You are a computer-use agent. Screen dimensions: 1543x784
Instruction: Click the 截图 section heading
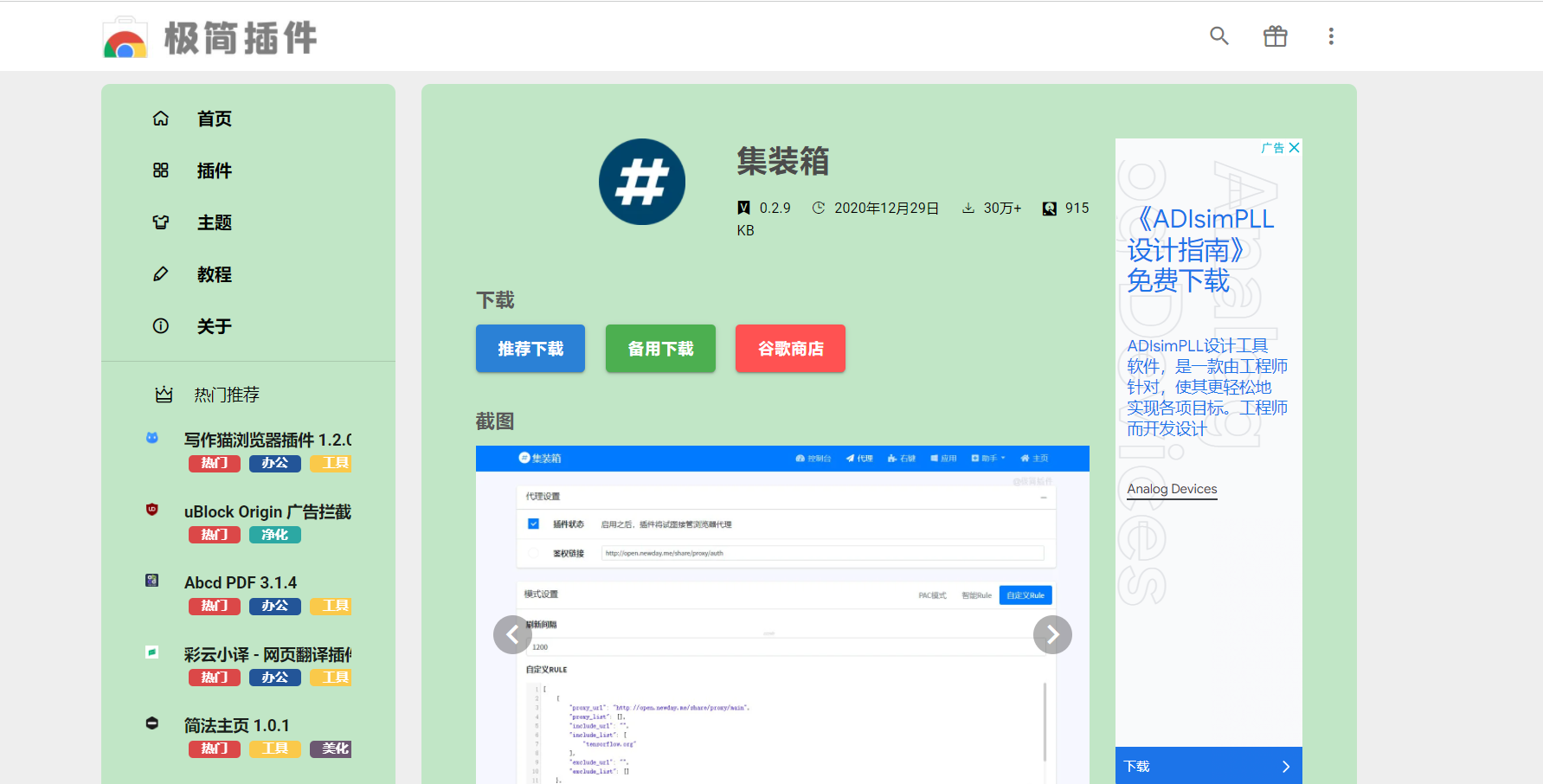pyautogui.click(x=495, y=421)
